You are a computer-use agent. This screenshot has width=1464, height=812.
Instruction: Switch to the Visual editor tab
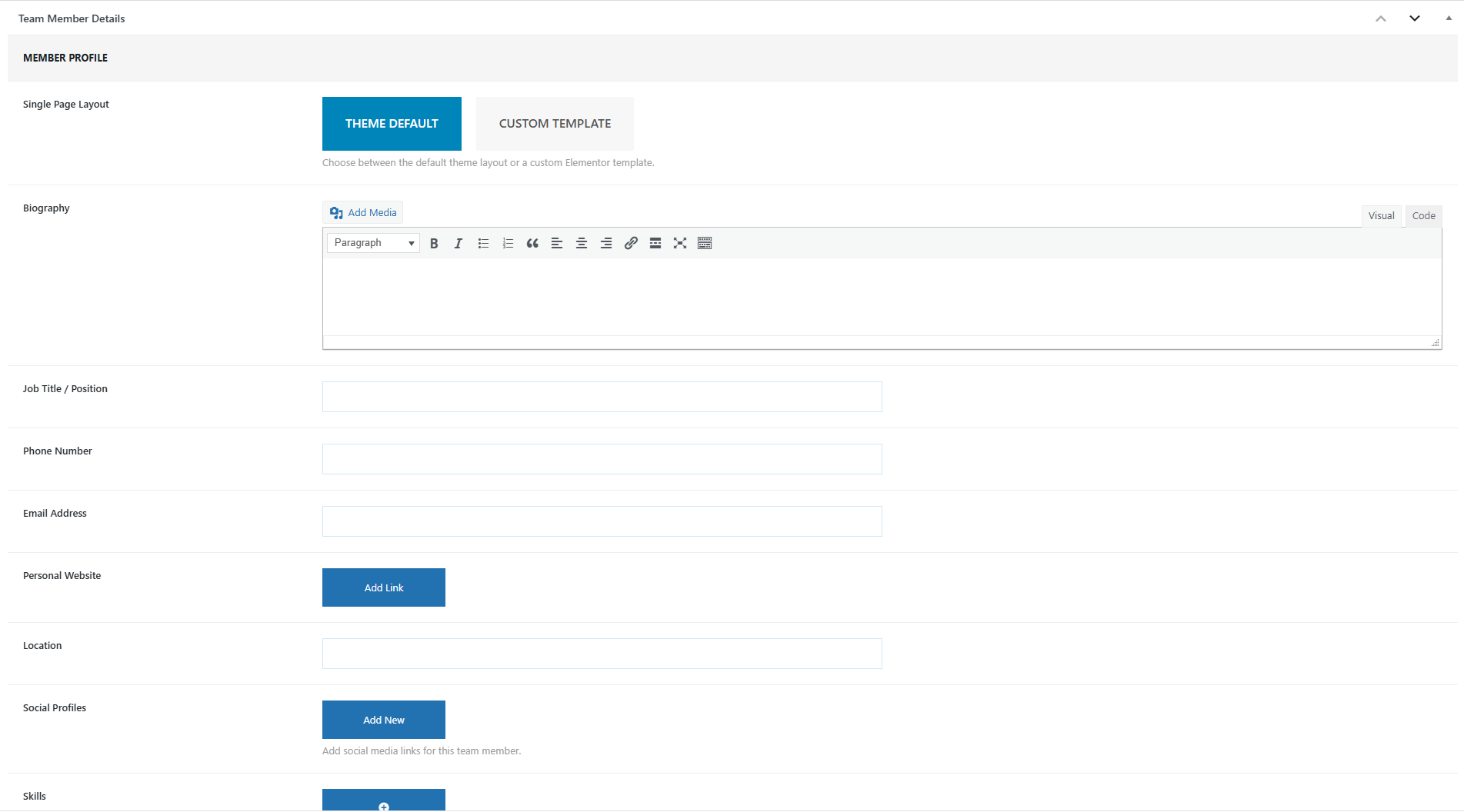point(1381,216)
